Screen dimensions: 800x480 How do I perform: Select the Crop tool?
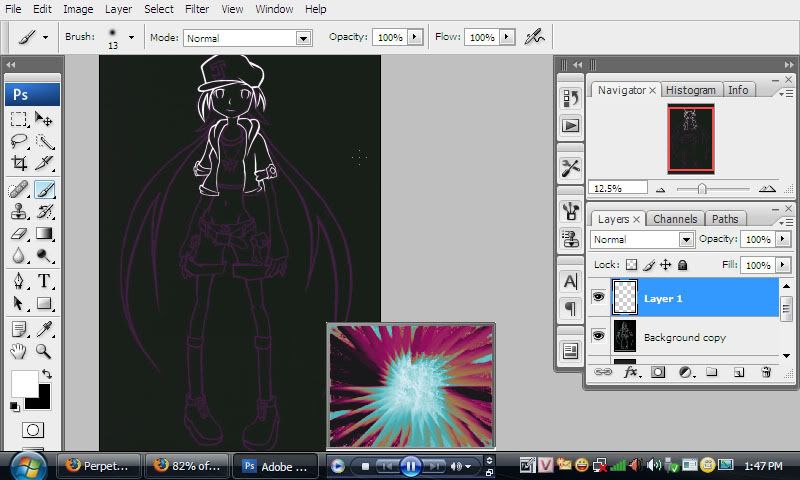tap(19, 163)
